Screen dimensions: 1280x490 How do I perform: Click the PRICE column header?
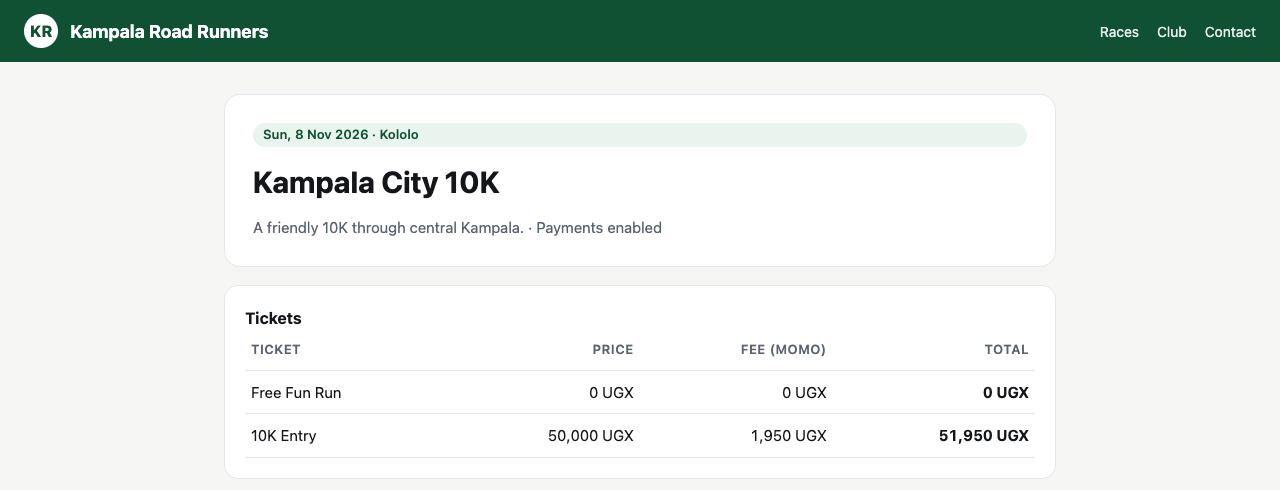coord(613,350)
